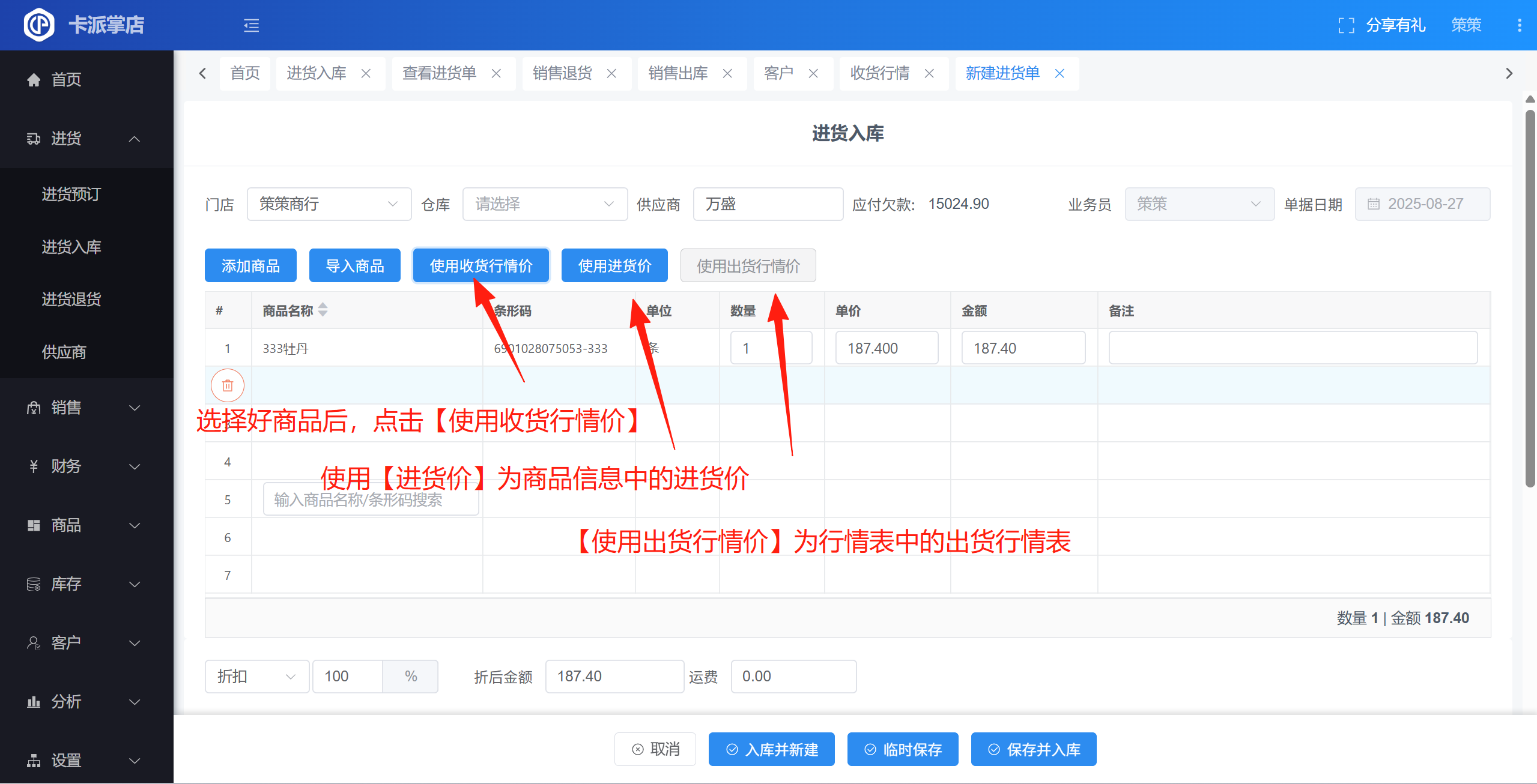Open the 折扣 type dropdown

(x=256, y=677)
